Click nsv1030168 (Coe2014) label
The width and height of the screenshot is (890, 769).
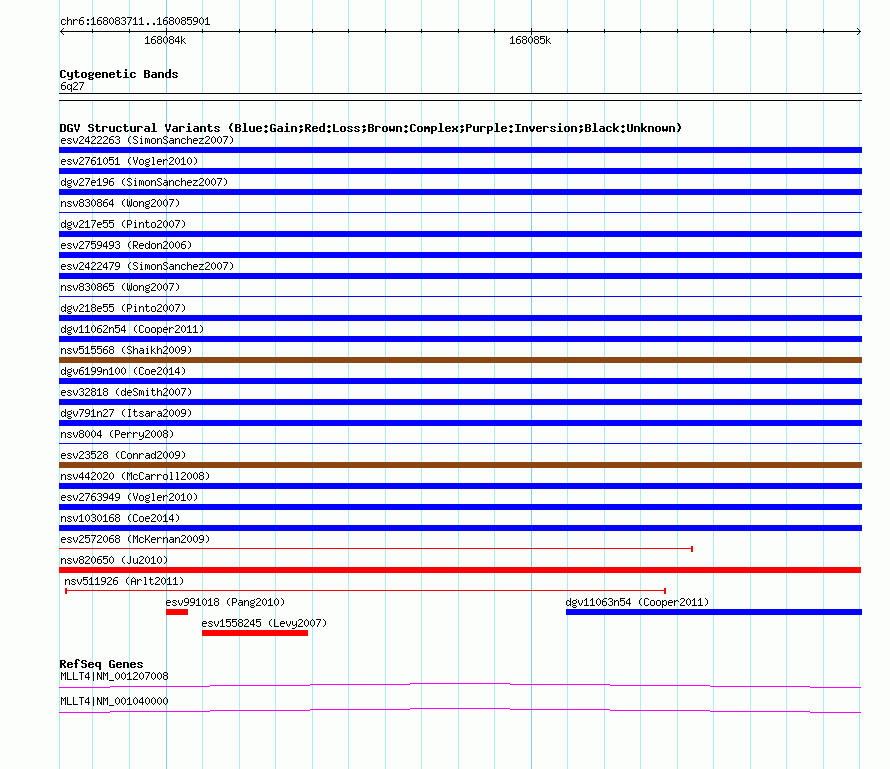120,518
